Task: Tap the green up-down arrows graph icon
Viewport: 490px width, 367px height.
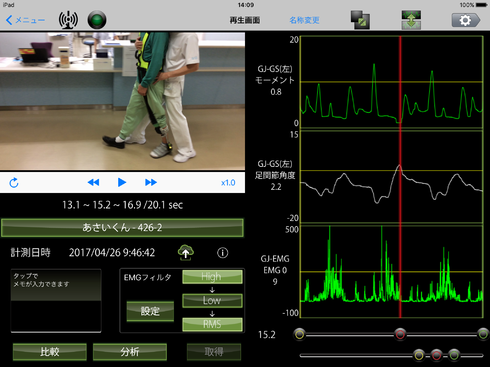Action: (x=411, y=20)
